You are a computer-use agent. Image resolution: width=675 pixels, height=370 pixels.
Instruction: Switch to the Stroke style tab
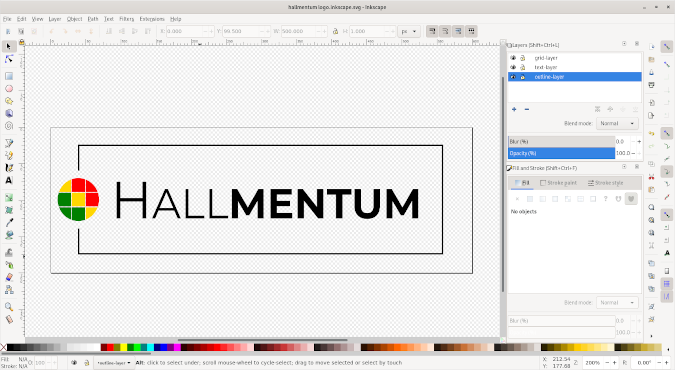click(605, 183)
